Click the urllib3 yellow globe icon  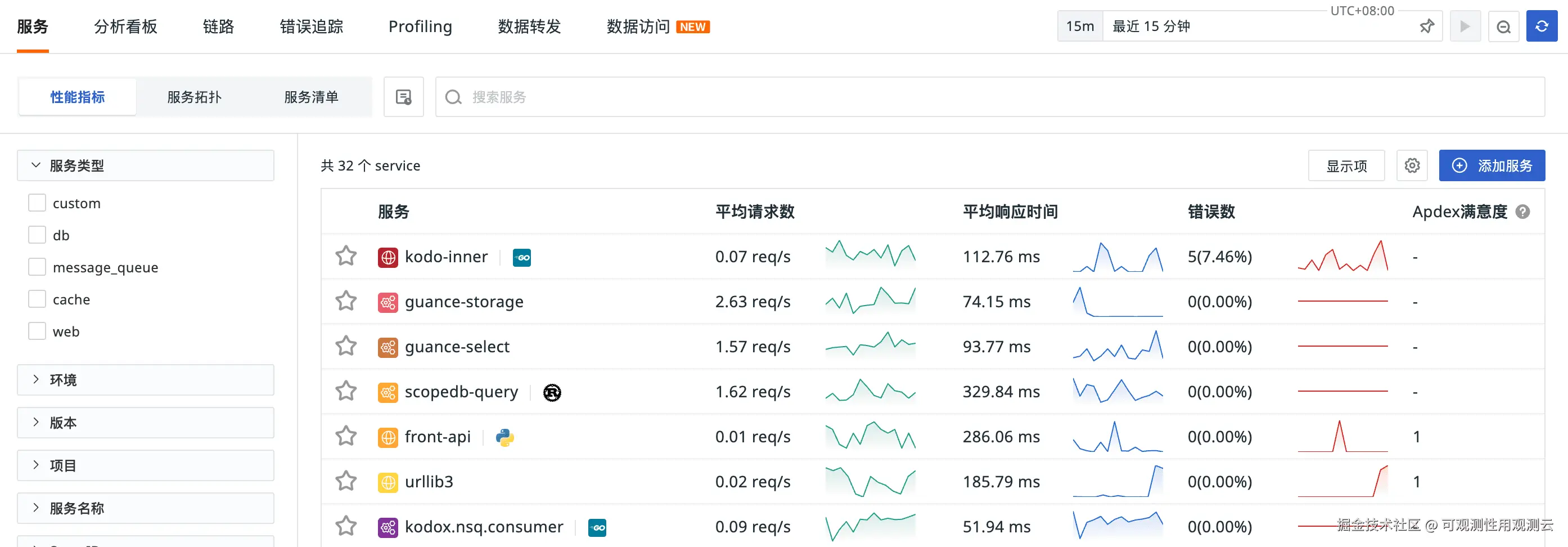388,482
